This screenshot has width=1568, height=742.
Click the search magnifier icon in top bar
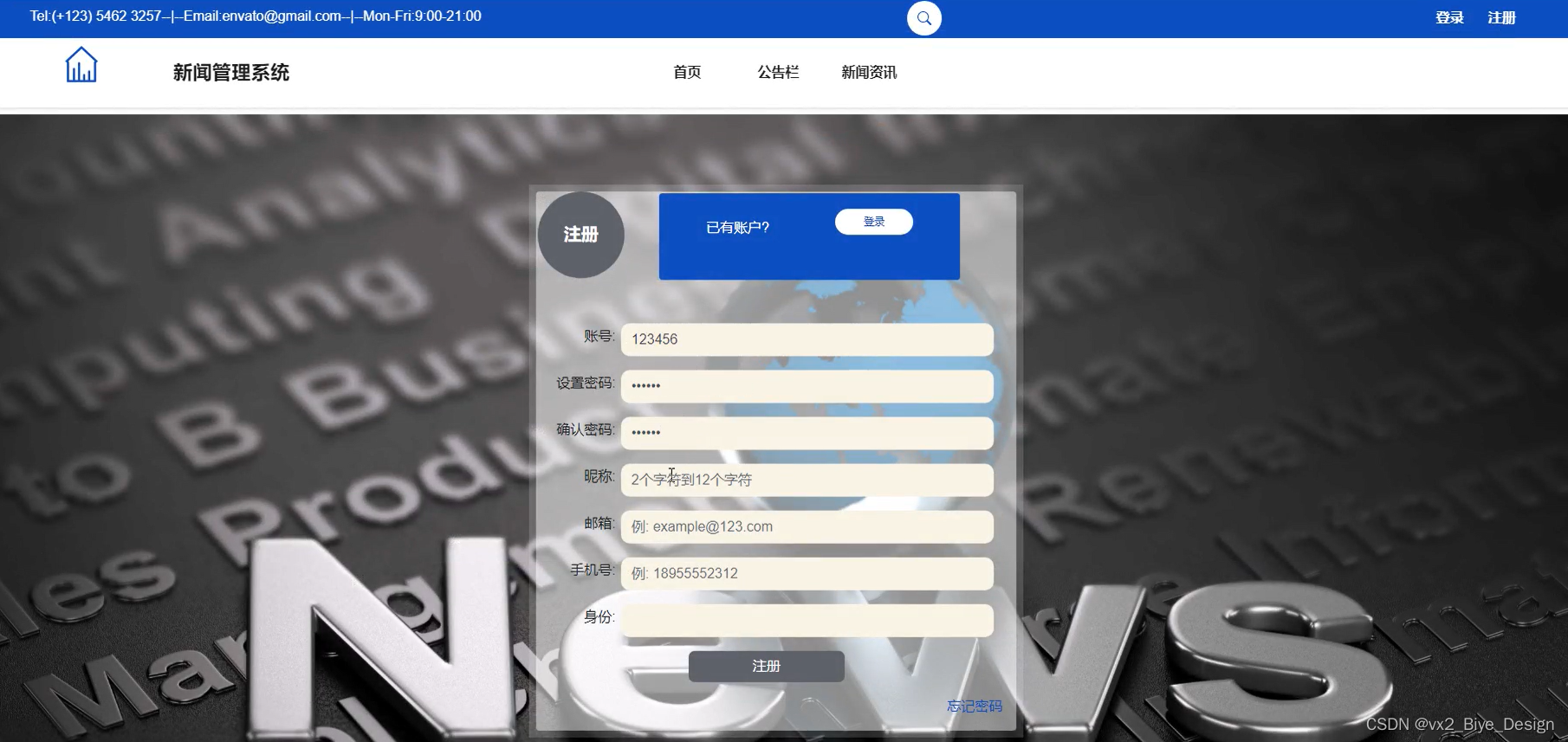(x=924, y=18)
